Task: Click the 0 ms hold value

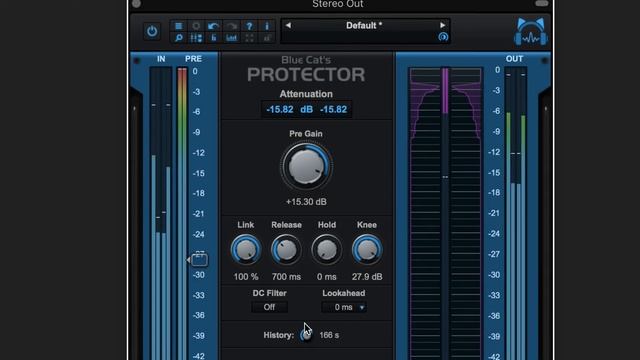Action: (x=327, y=277)
